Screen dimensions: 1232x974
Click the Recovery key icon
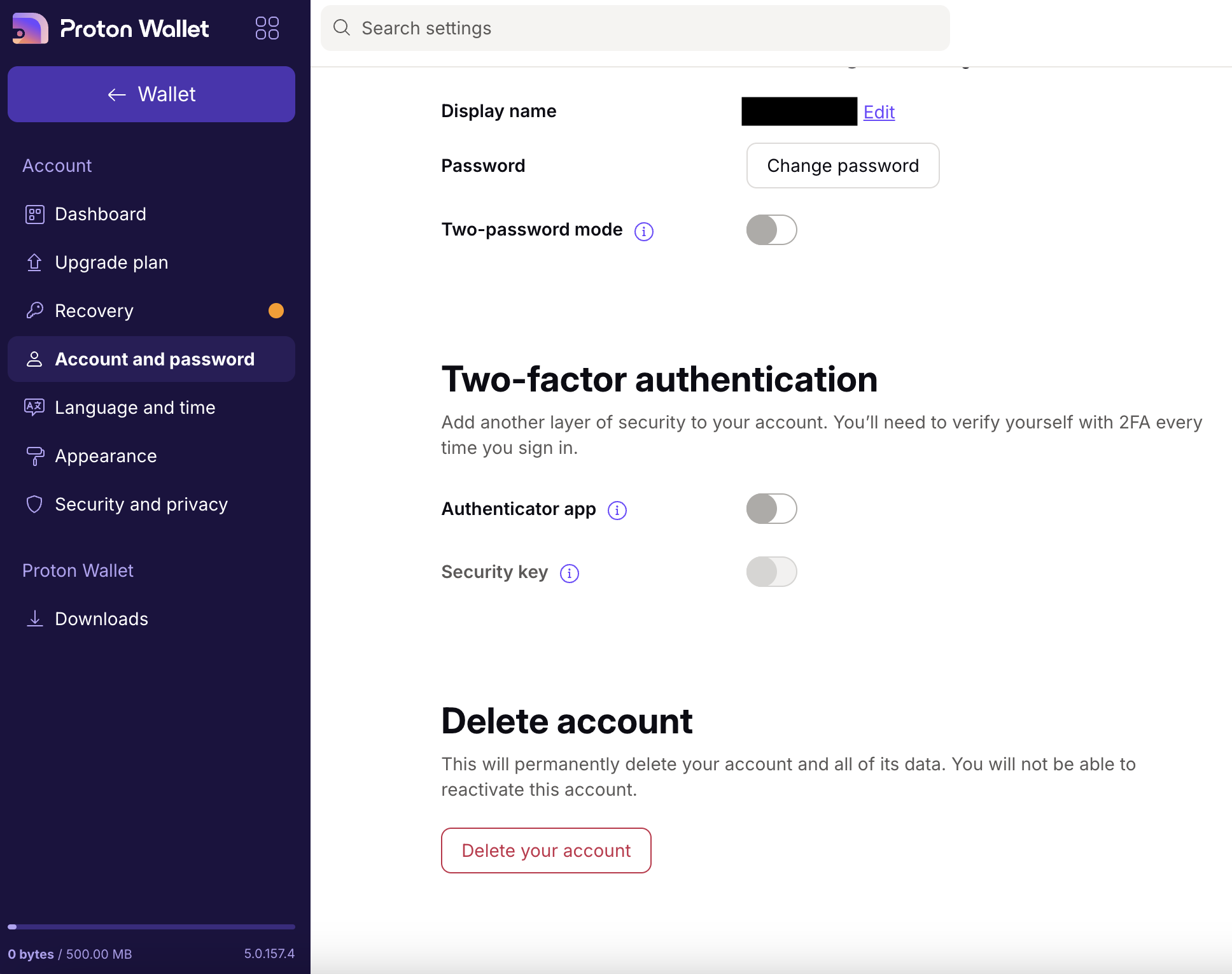click(x=34, y=311)
